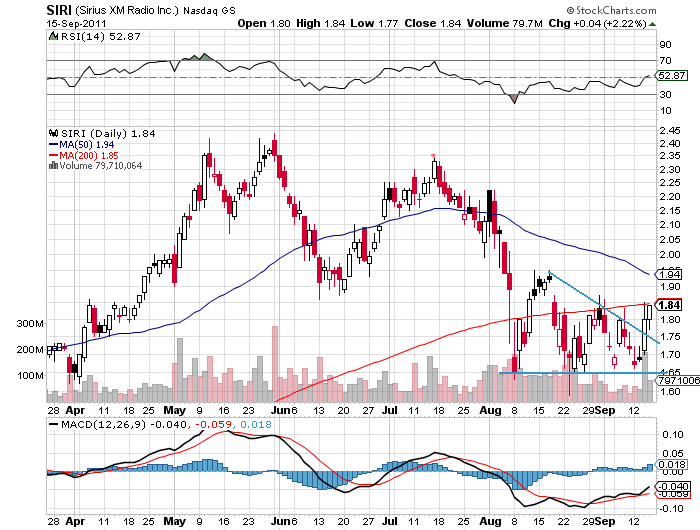
Task: Click the blue MA(50) legend line swatch
Action: click(x=54, y=144)
